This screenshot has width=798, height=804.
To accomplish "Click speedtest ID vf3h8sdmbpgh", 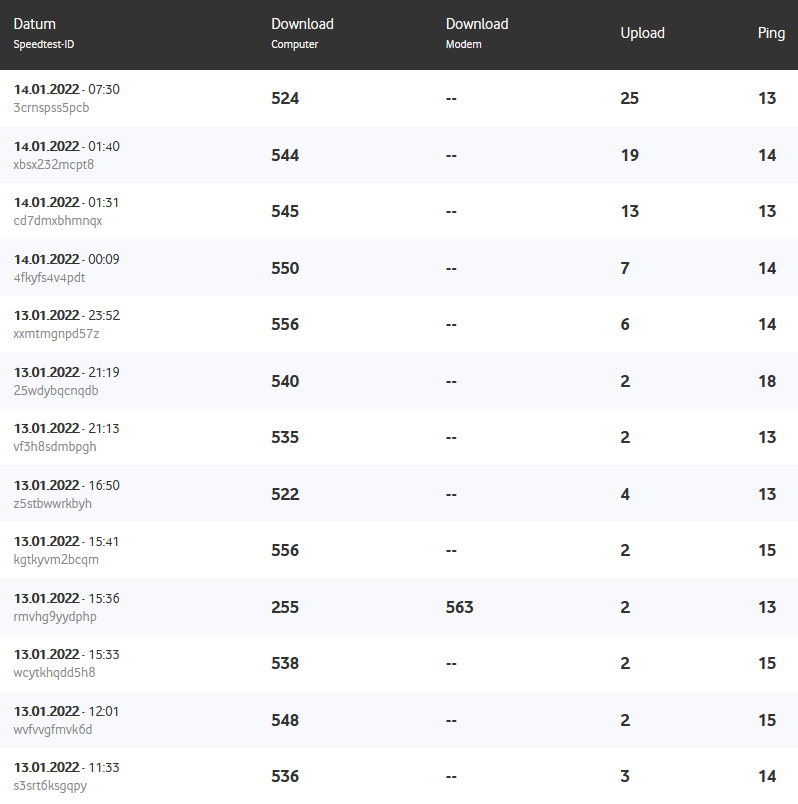I will click(55, 446).
